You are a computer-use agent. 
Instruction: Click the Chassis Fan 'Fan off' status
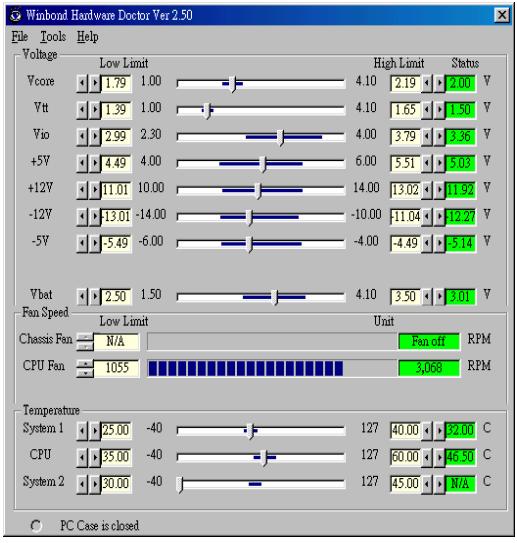429,341
